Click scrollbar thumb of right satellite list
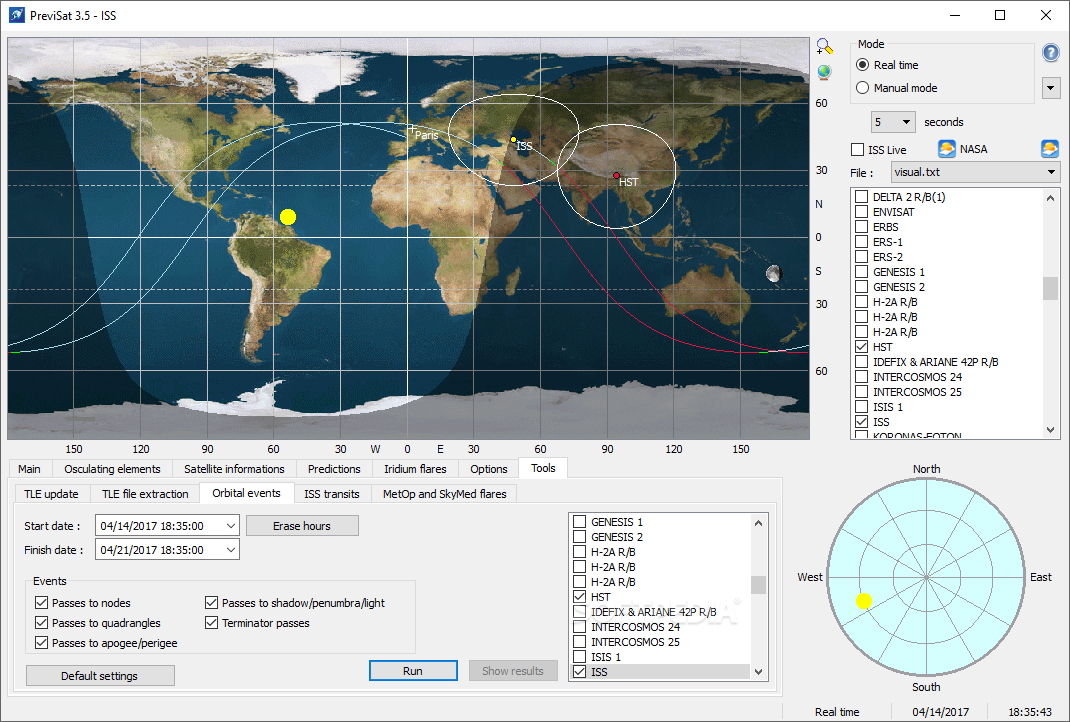Image resolution: width=1070 pixels, height=722 pixels. point(1050,289)
